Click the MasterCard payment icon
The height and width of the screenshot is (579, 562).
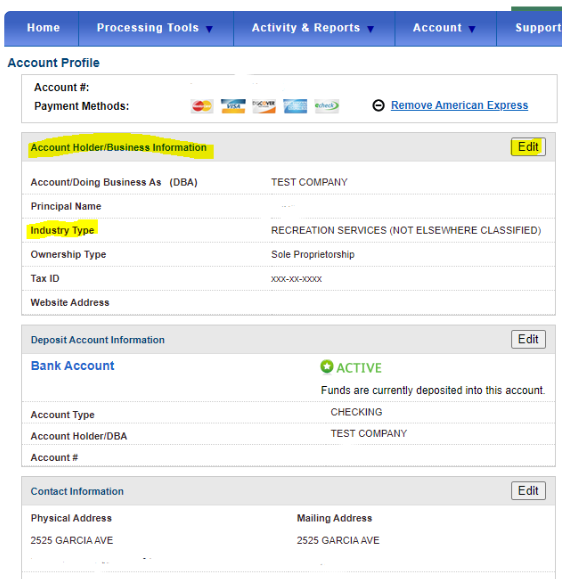[x=202, y=106]
